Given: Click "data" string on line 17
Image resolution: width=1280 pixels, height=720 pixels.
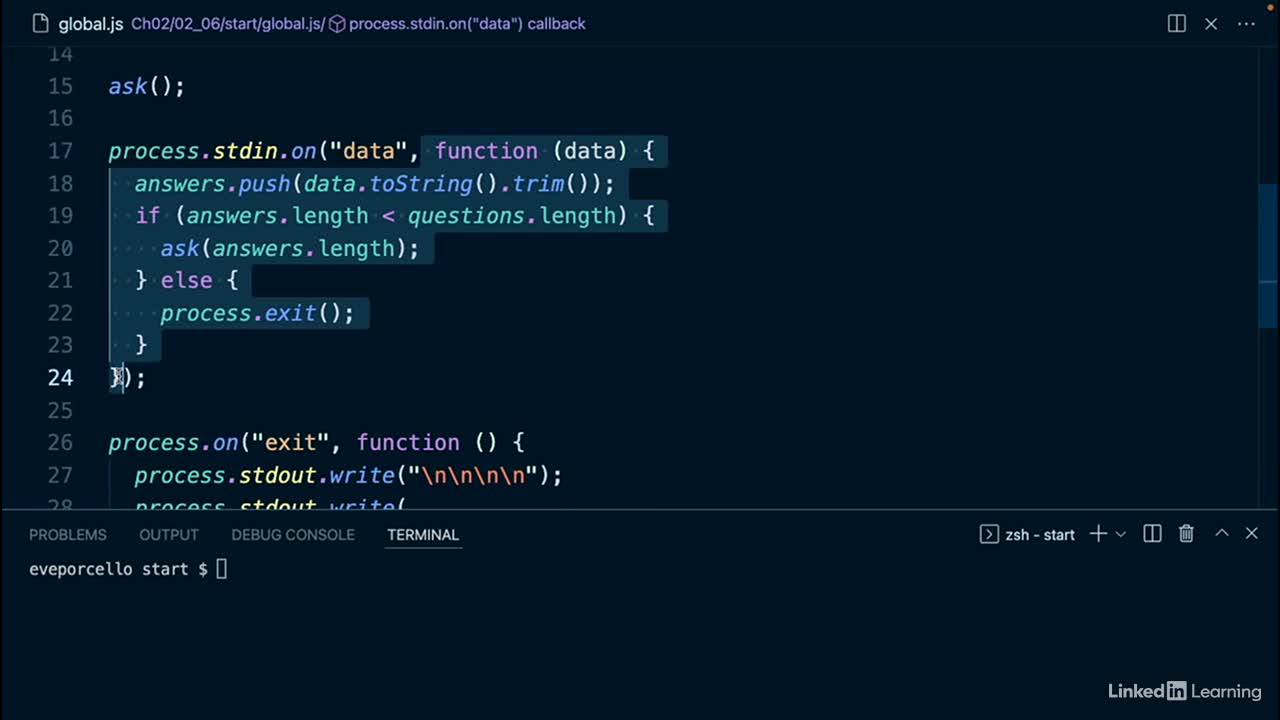Looking at the screenshot, I should [369, 151].
